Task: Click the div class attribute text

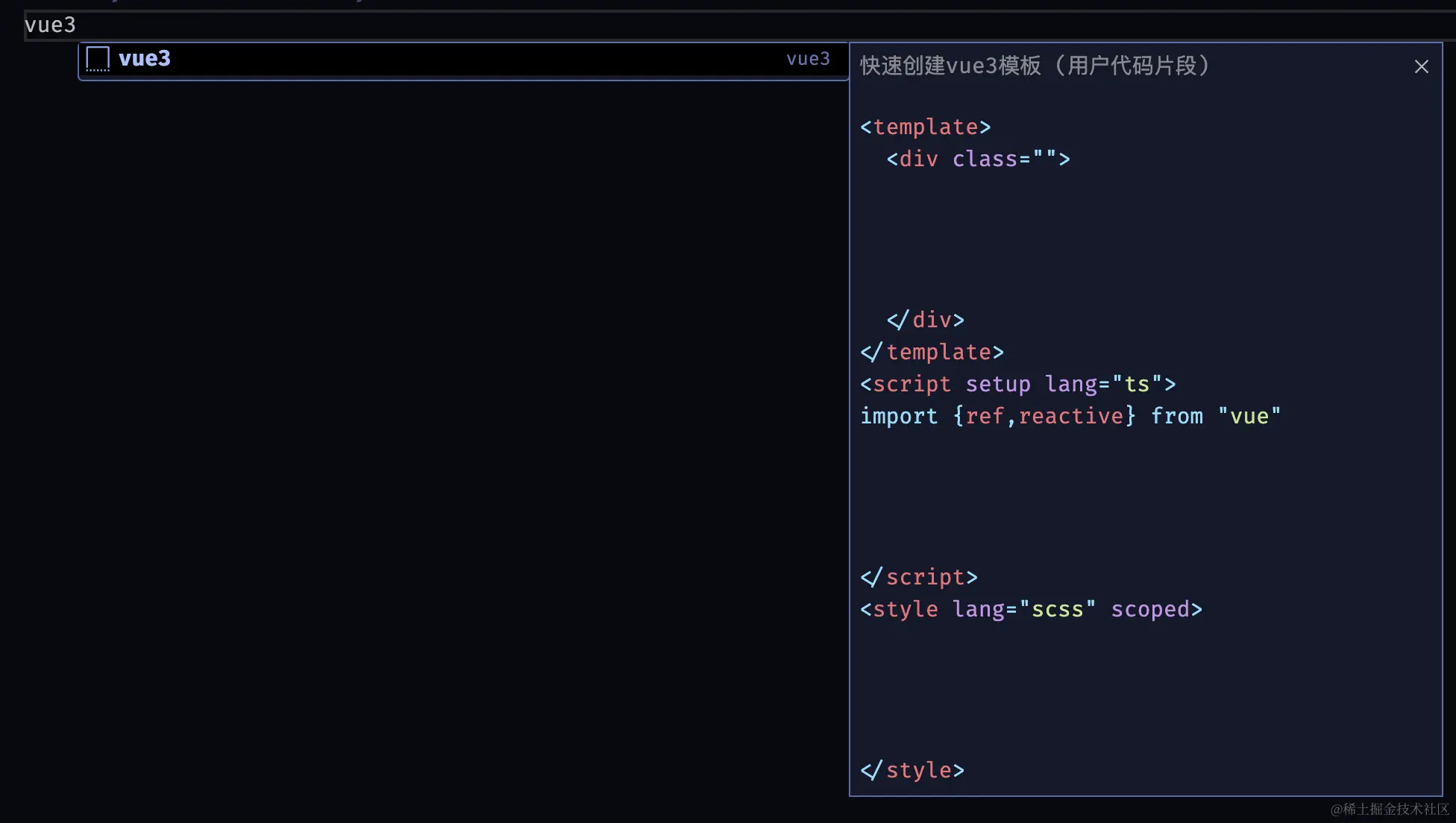Action: pyautogui.click(x=986, y=159)
